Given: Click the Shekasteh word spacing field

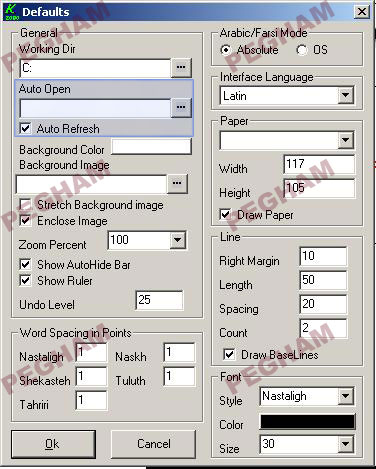Looking at the screenshot, I should 91,377.
